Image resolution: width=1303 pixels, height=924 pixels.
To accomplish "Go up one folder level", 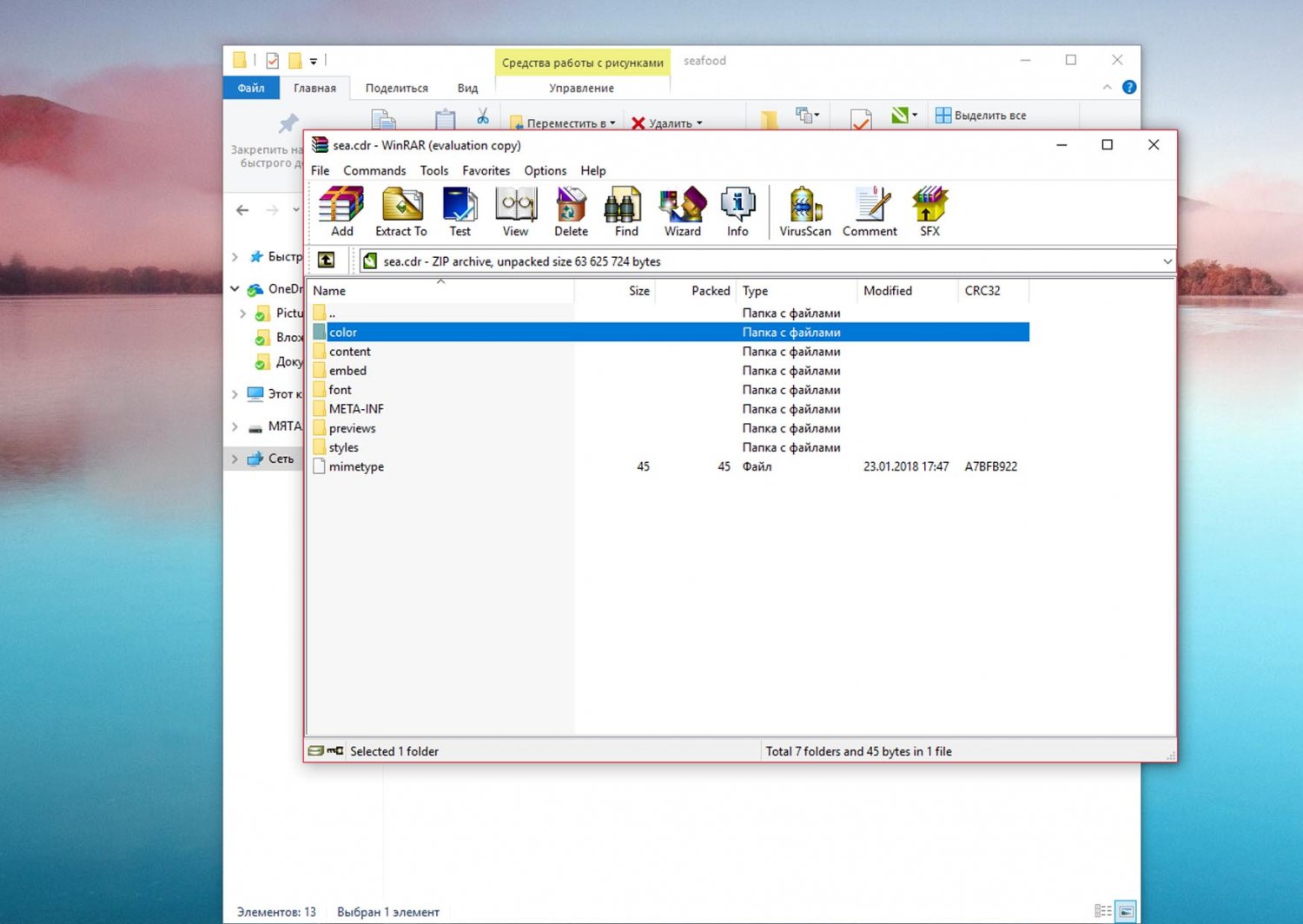I will coord(327,261).
